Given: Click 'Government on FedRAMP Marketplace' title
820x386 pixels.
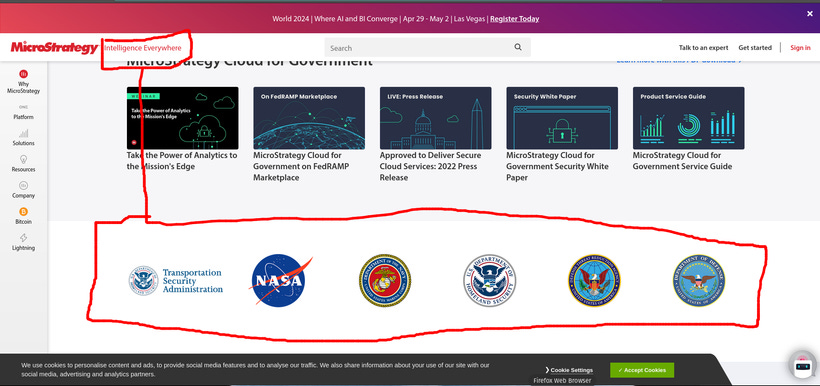Looking at the screenshot, I should click(x=301, y=166).
